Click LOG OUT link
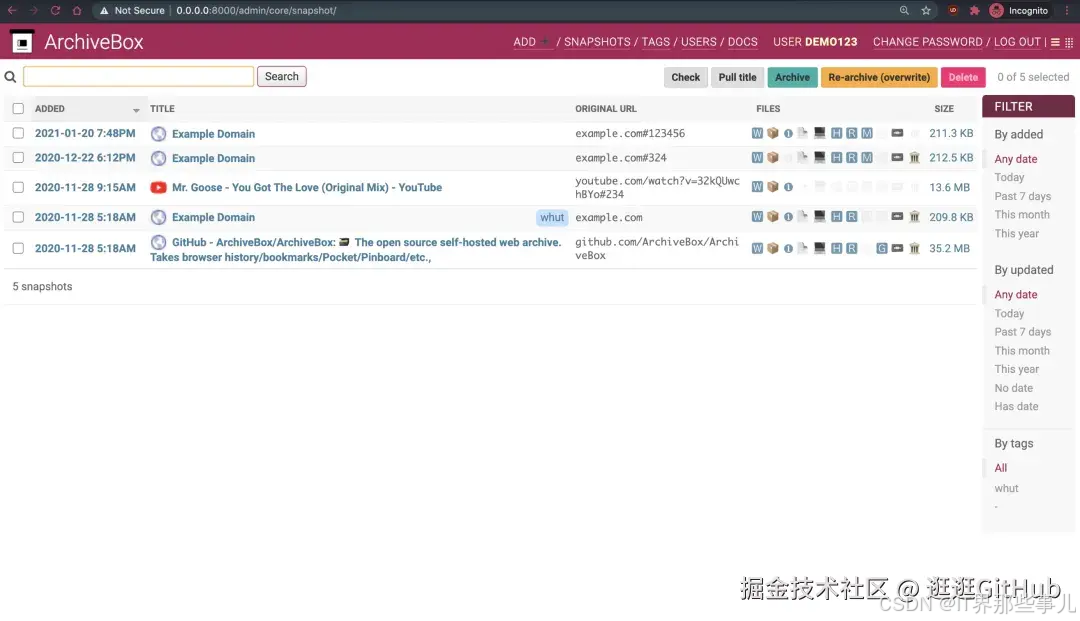This screenshot has height=621, width=1080. coord(1017,42)
